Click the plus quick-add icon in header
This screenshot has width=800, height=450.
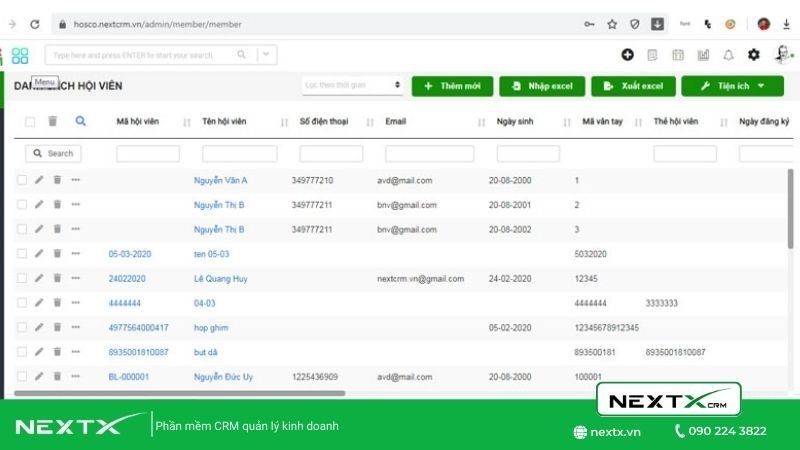[x=627, y=55]
